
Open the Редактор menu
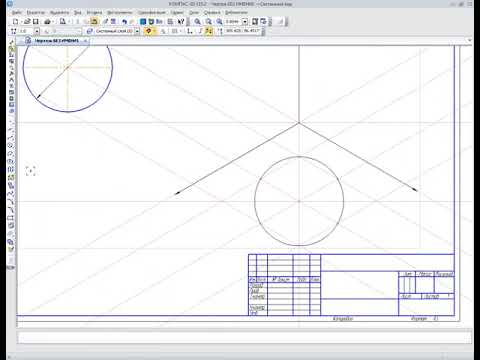pyautogui.click(x=36, y=12)
